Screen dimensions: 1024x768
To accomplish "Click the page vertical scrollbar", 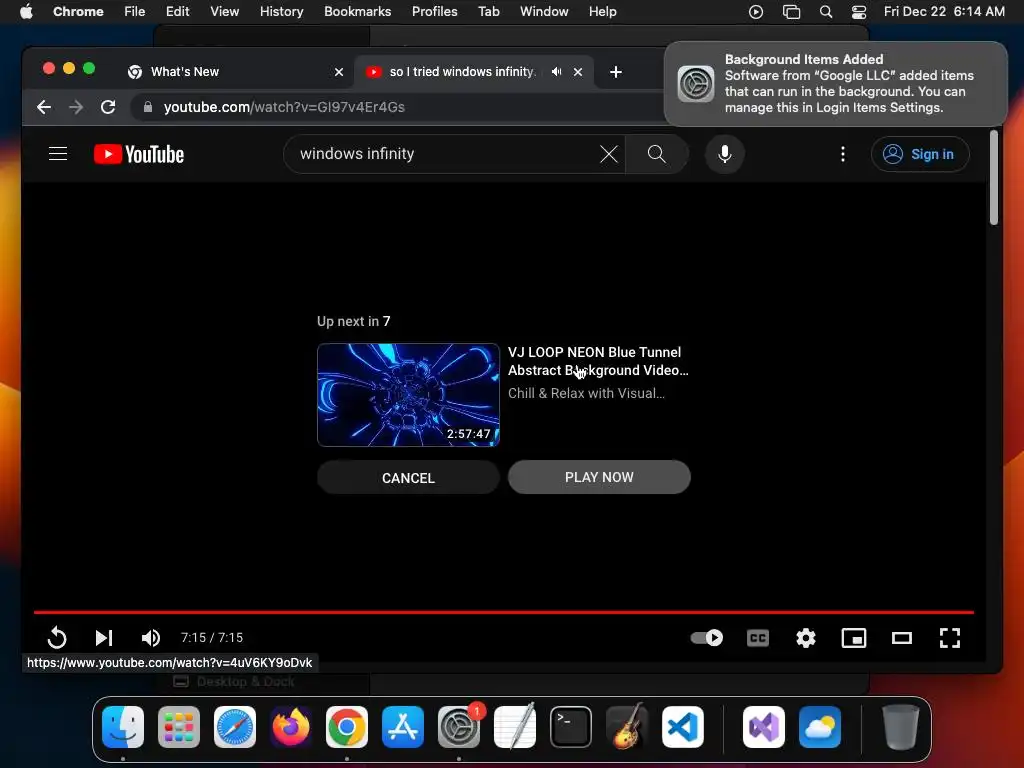I will [993, 178].
